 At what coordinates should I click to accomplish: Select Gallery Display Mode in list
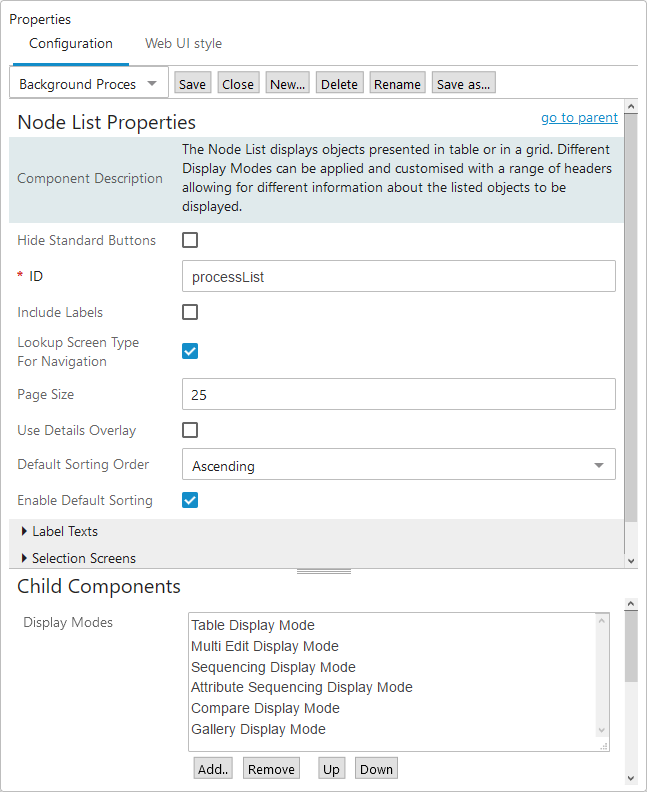[x=258, y=729]
